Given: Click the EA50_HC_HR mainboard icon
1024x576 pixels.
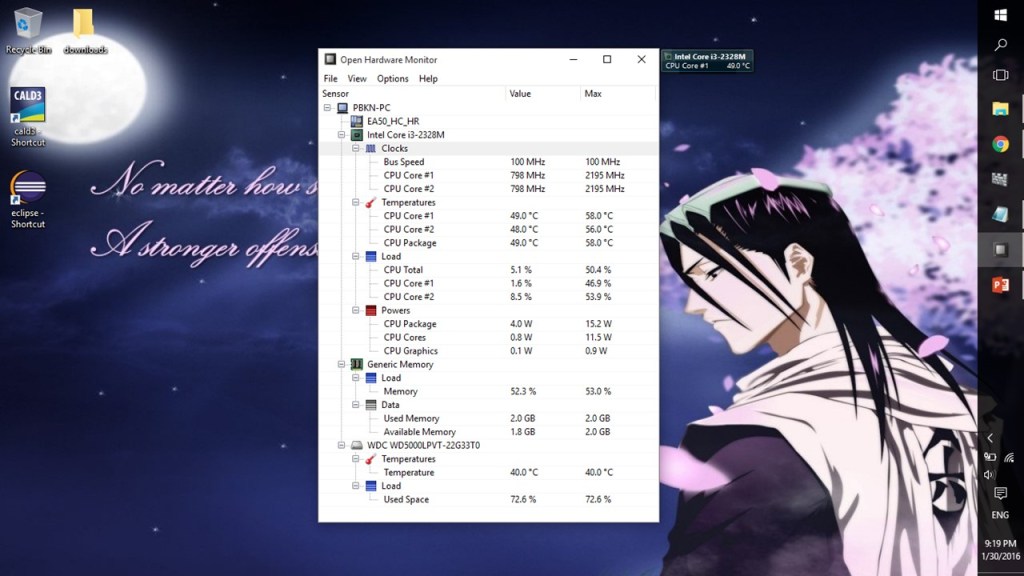Looking at the screenshot, I should point(356,122).
